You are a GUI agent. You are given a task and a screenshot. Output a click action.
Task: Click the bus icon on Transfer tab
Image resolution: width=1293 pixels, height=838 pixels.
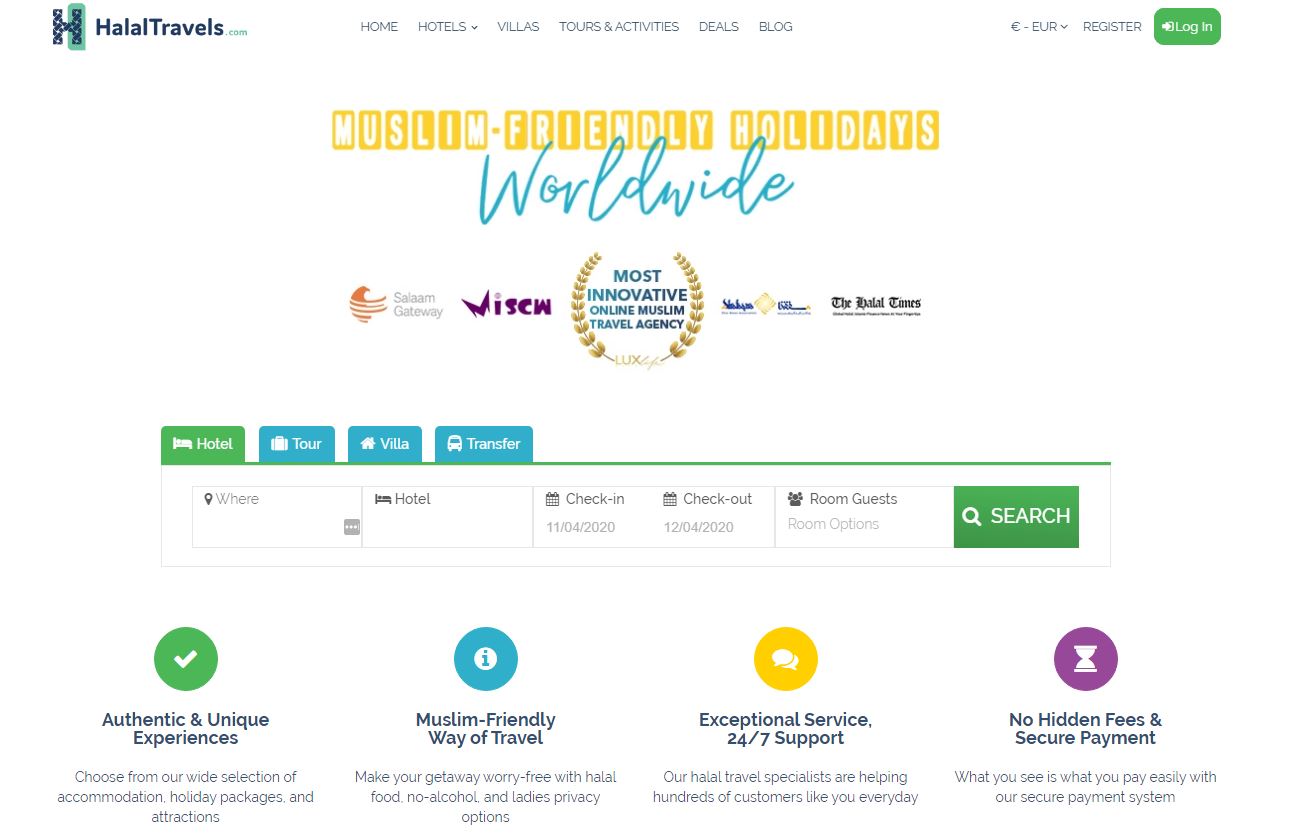[x=454, y=444]
